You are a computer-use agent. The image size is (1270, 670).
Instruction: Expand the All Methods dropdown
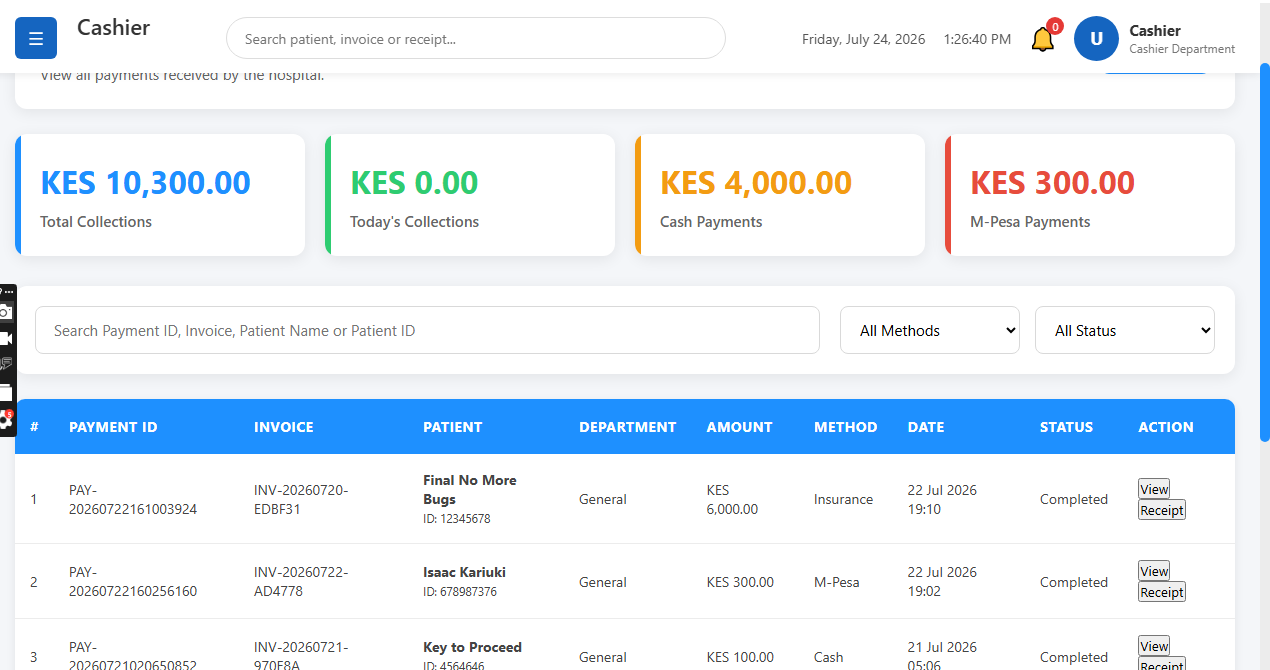click(930, 330)
